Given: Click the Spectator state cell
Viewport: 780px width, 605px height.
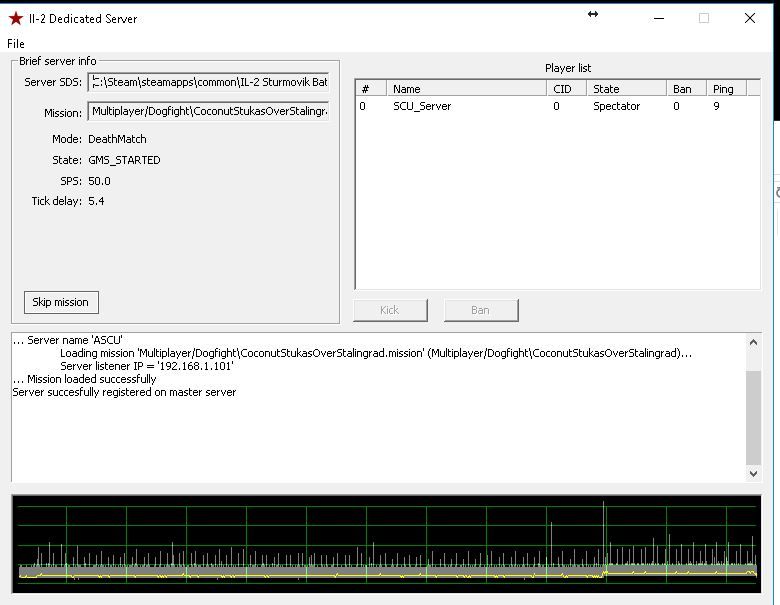Looking at the screenshot, I should tap(616, 106).
